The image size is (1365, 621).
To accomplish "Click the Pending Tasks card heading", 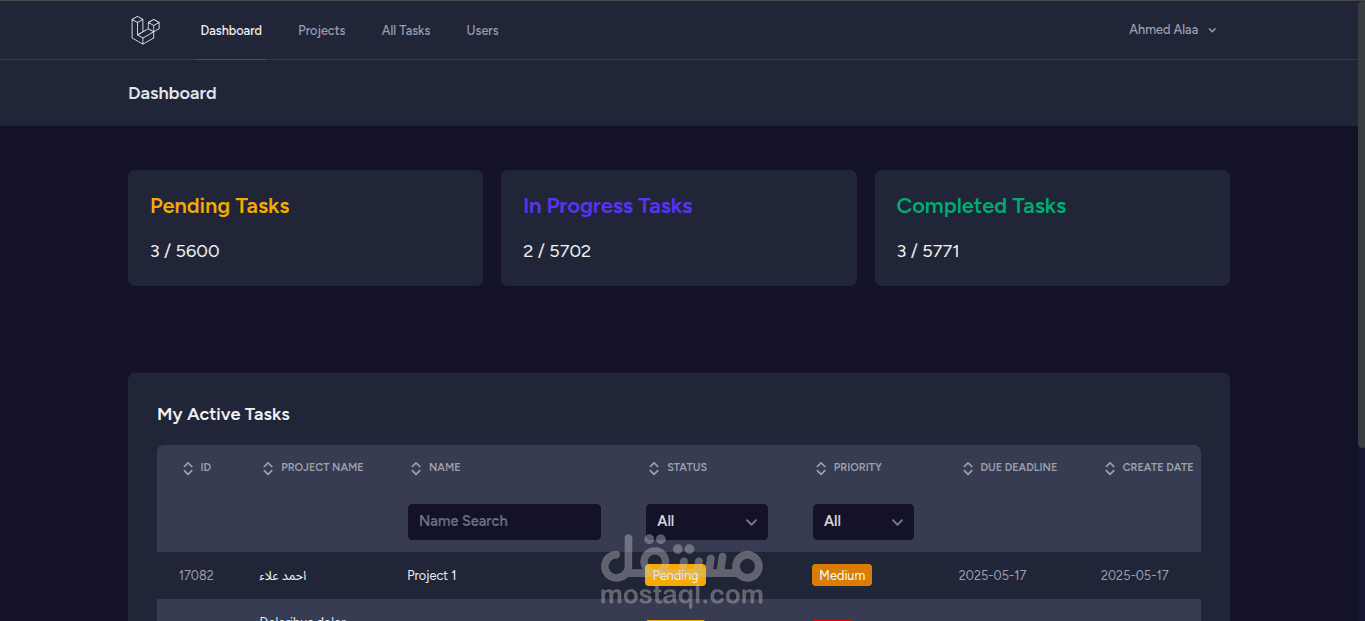I will pos(220,206).
